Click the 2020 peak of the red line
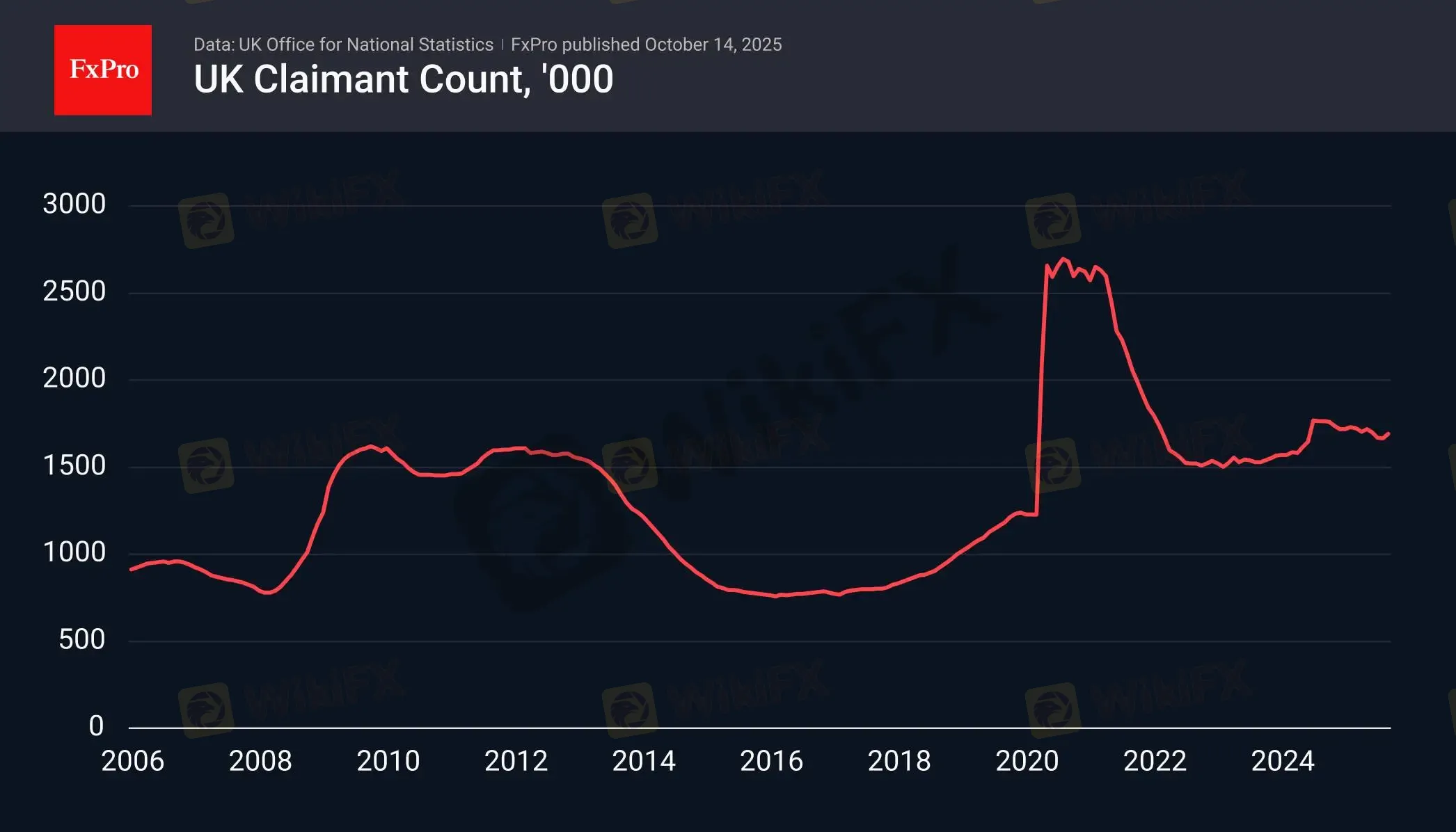 pyautogui.click(x=1062, y=259)
